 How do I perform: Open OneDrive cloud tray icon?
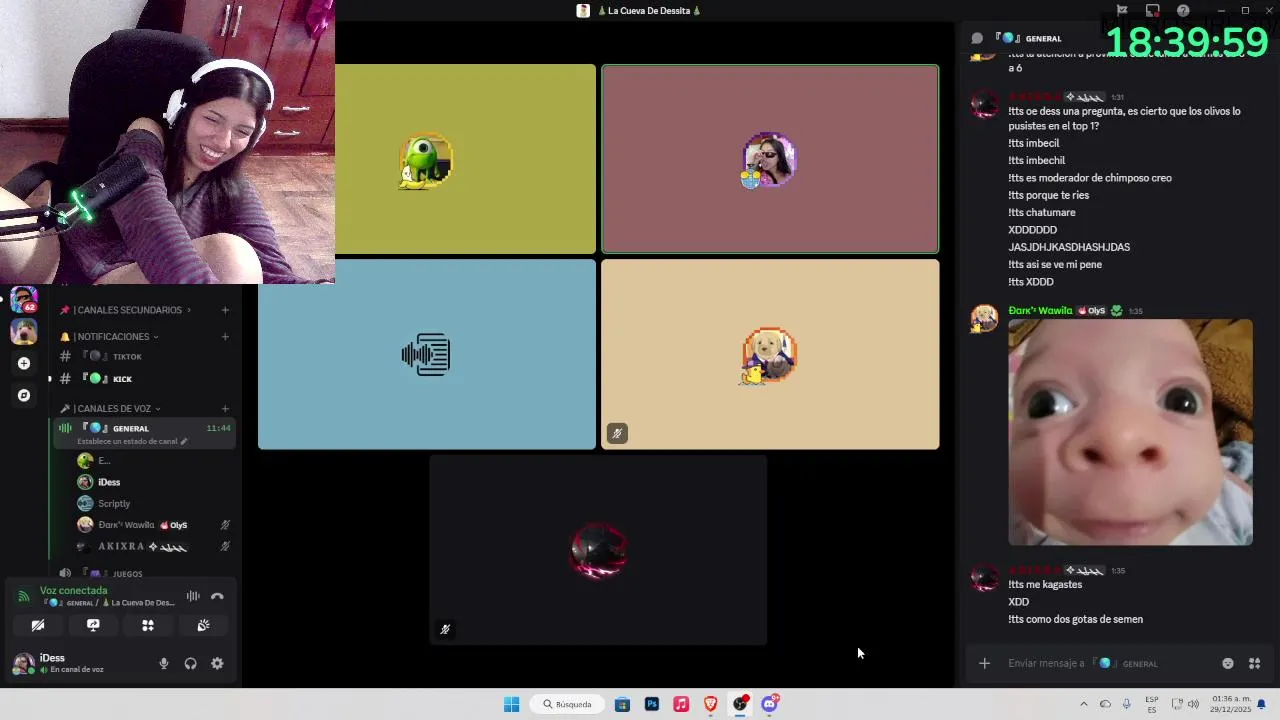click(1105, 704)
